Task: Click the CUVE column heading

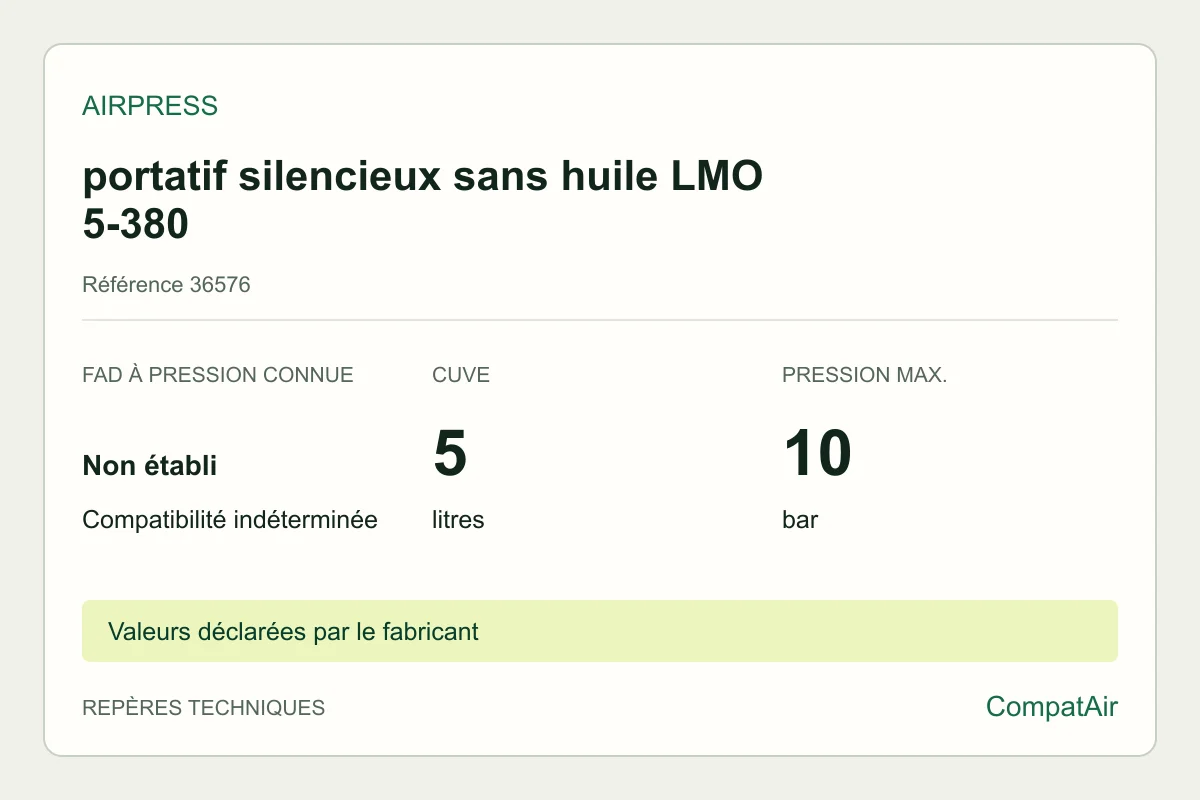Action: 461,376
